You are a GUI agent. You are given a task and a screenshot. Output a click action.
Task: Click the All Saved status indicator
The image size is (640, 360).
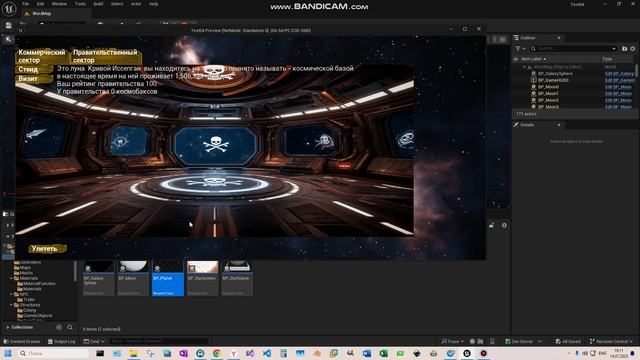click(x=568, y=341)
